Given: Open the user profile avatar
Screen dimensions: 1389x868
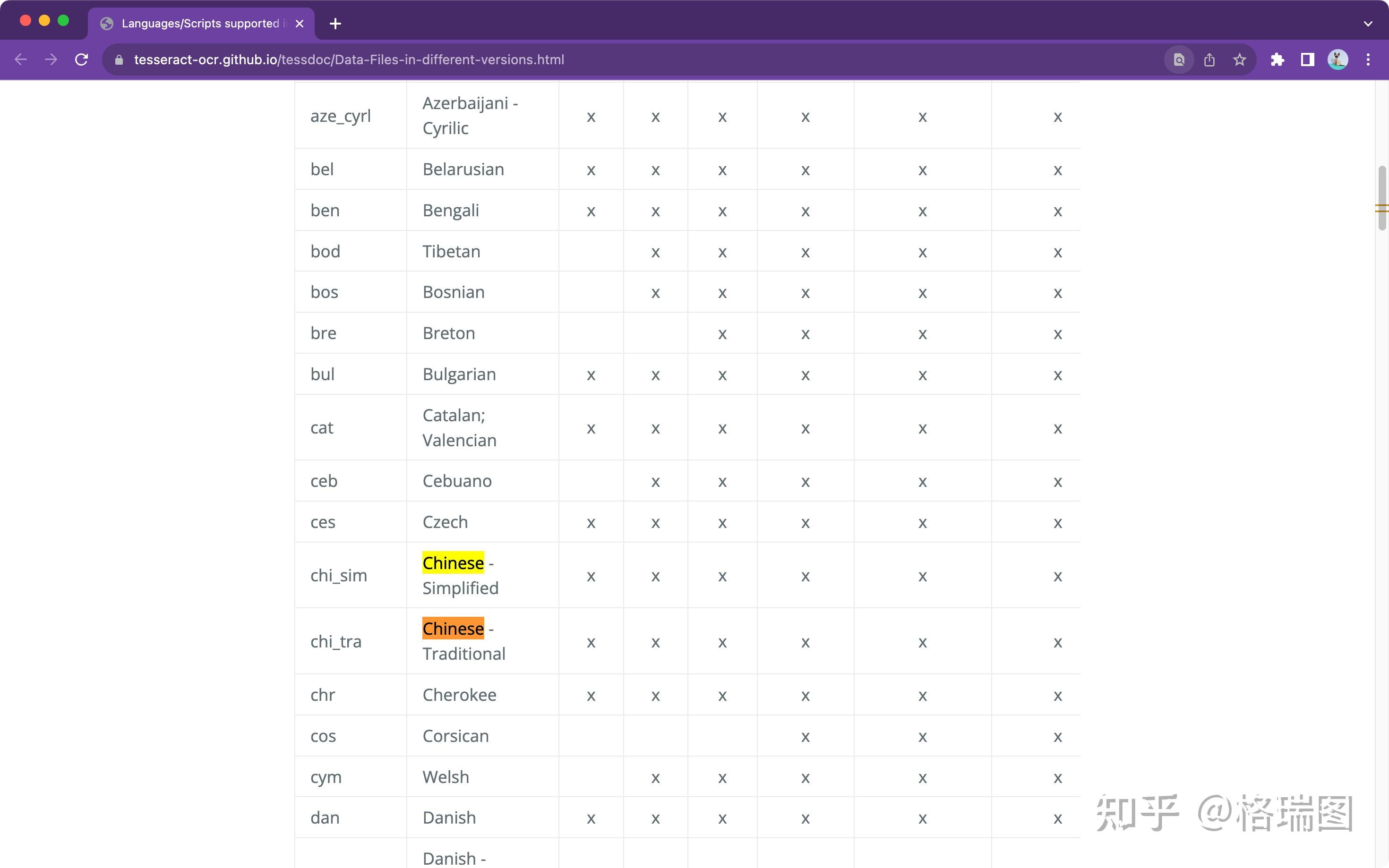Looking at the screenshot, I should click(1338, 60).
